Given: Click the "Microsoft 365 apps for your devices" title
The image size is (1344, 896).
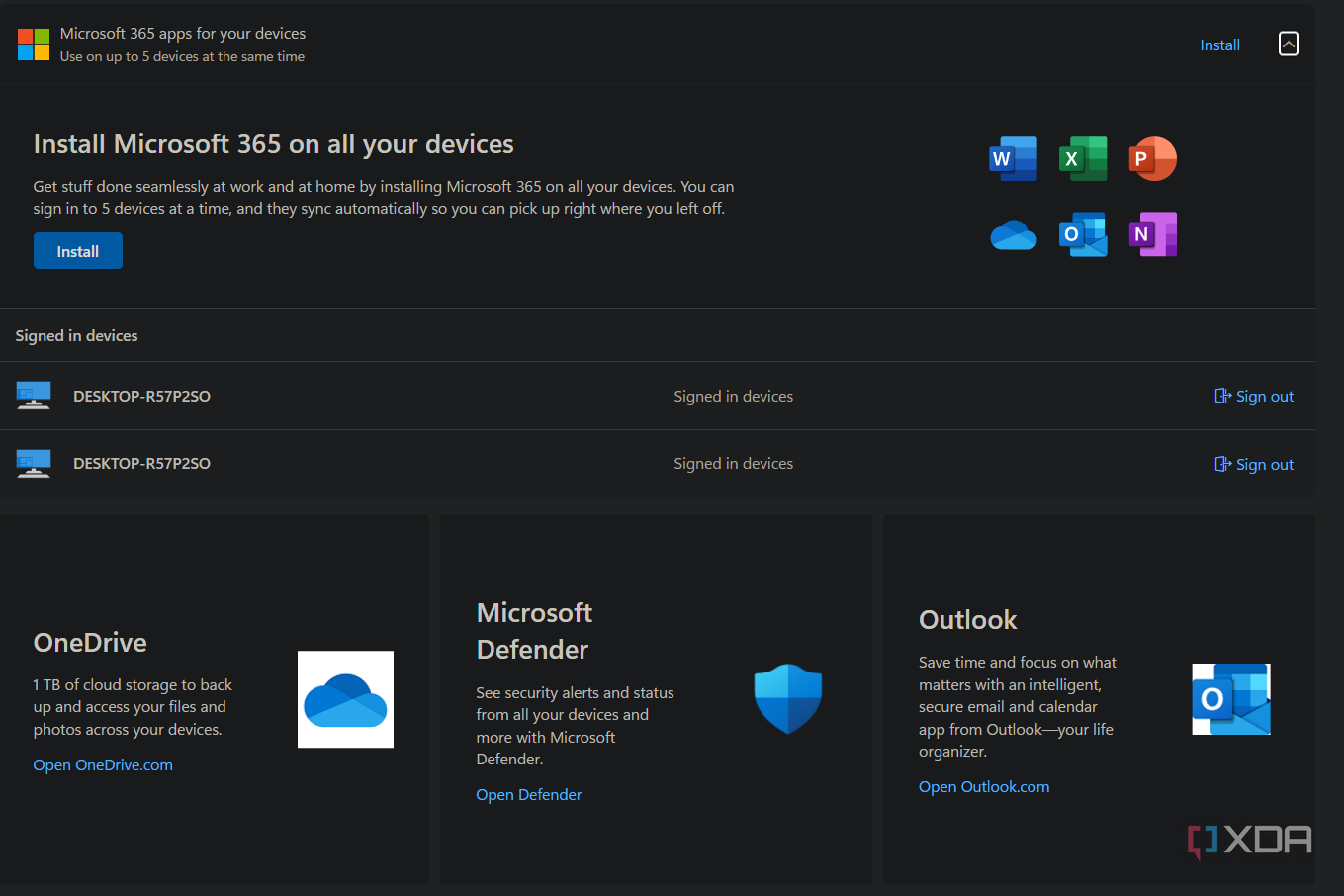Looking at the screenshot, I should point(183,34).
